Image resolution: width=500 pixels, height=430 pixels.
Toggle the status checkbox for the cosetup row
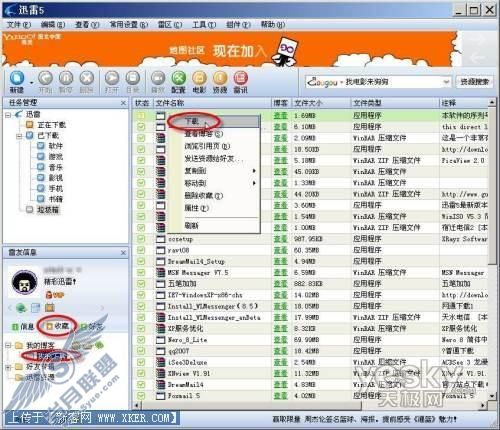pyautogui.click(x=141, y=239)
